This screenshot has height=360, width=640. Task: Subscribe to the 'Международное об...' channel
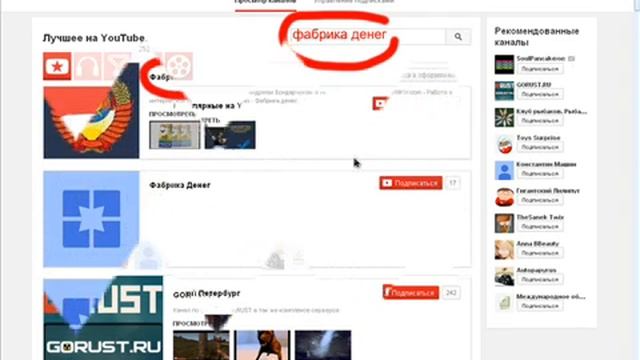540,306
